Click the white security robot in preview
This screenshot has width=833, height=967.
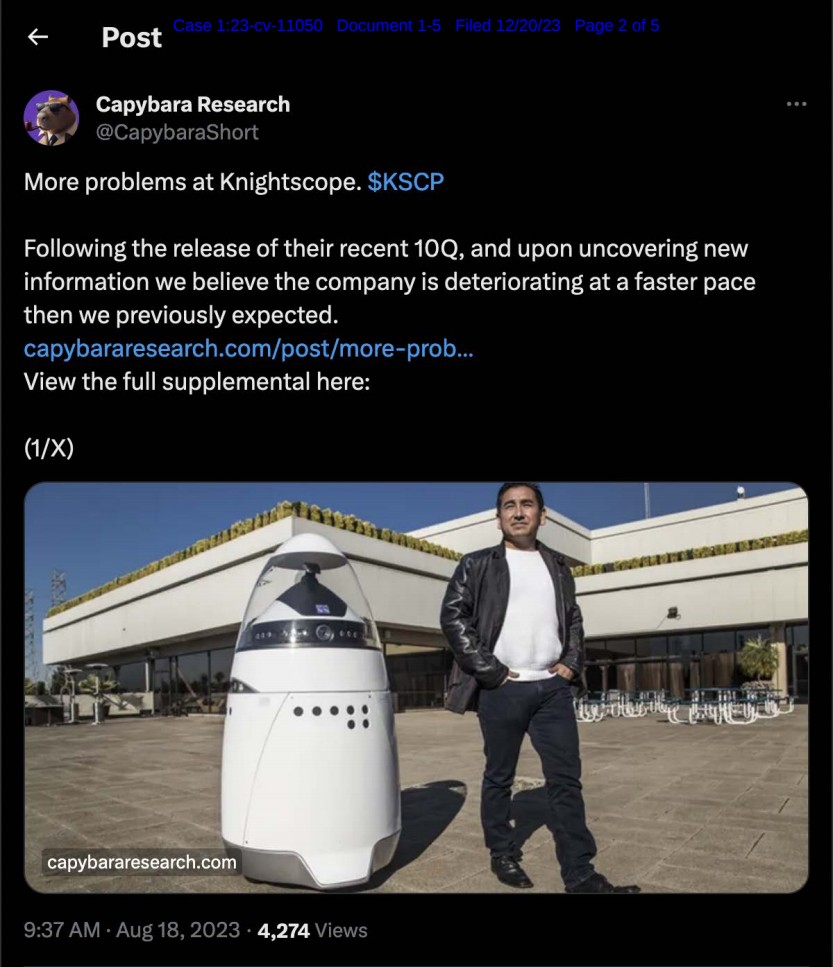pos(310,709)
